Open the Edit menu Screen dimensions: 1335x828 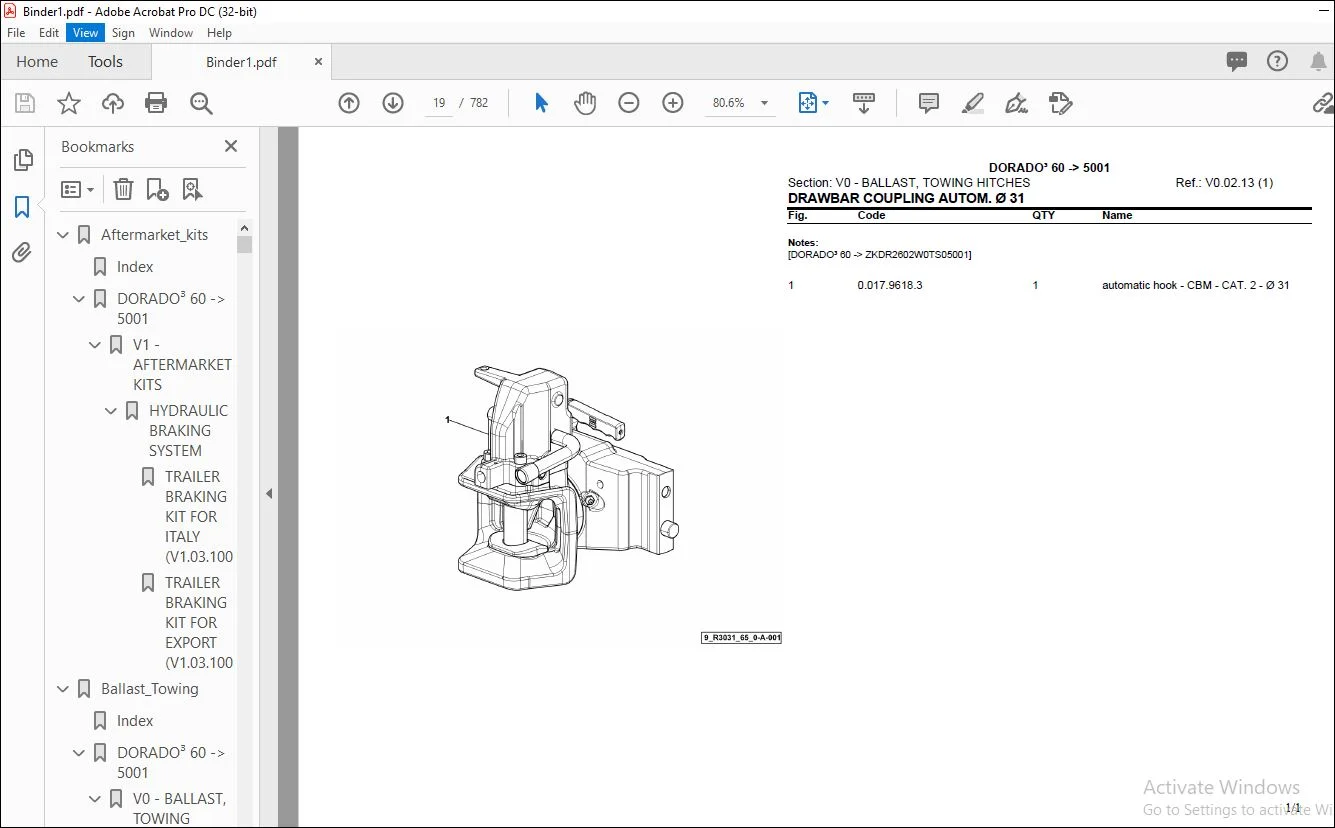click(x=49, y=33)
